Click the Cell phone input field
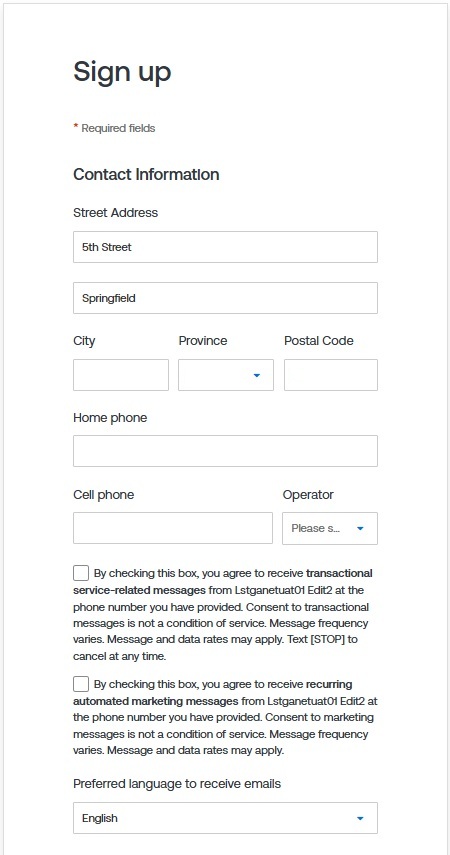The height and width of the screenshot is (855, 450). click(173, 528)
